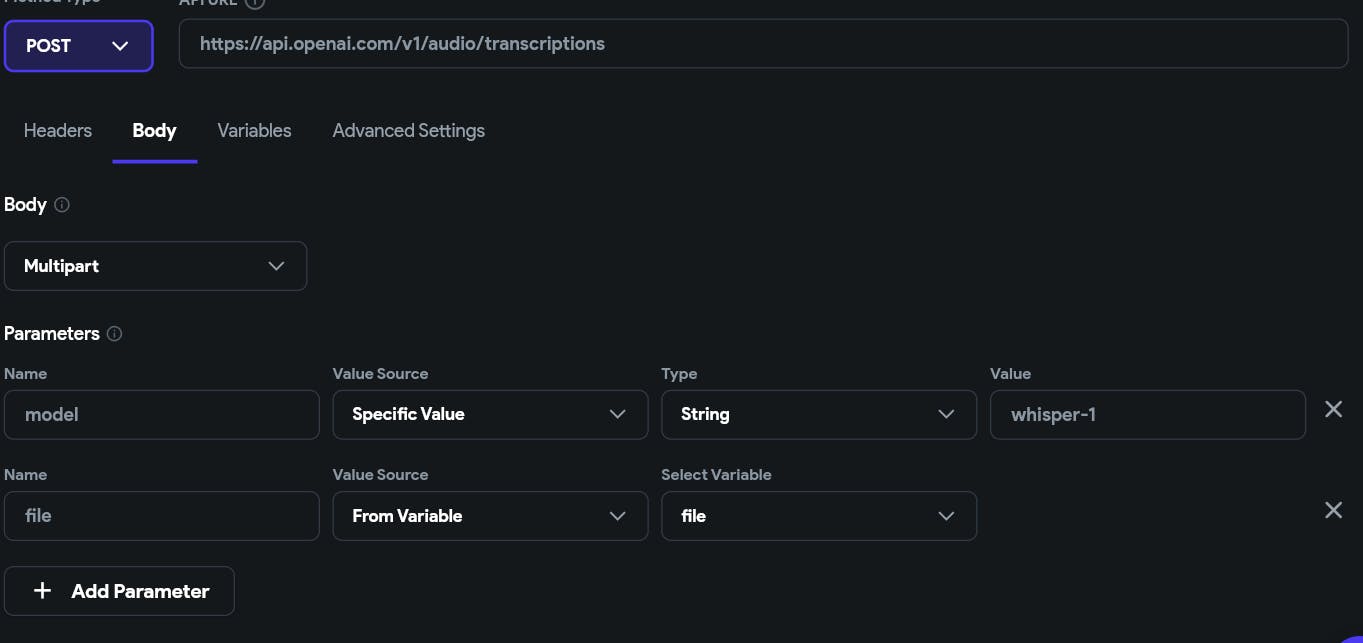Click the model parameter name field
The image size is (1363, 643).
(x=161, y=414)
